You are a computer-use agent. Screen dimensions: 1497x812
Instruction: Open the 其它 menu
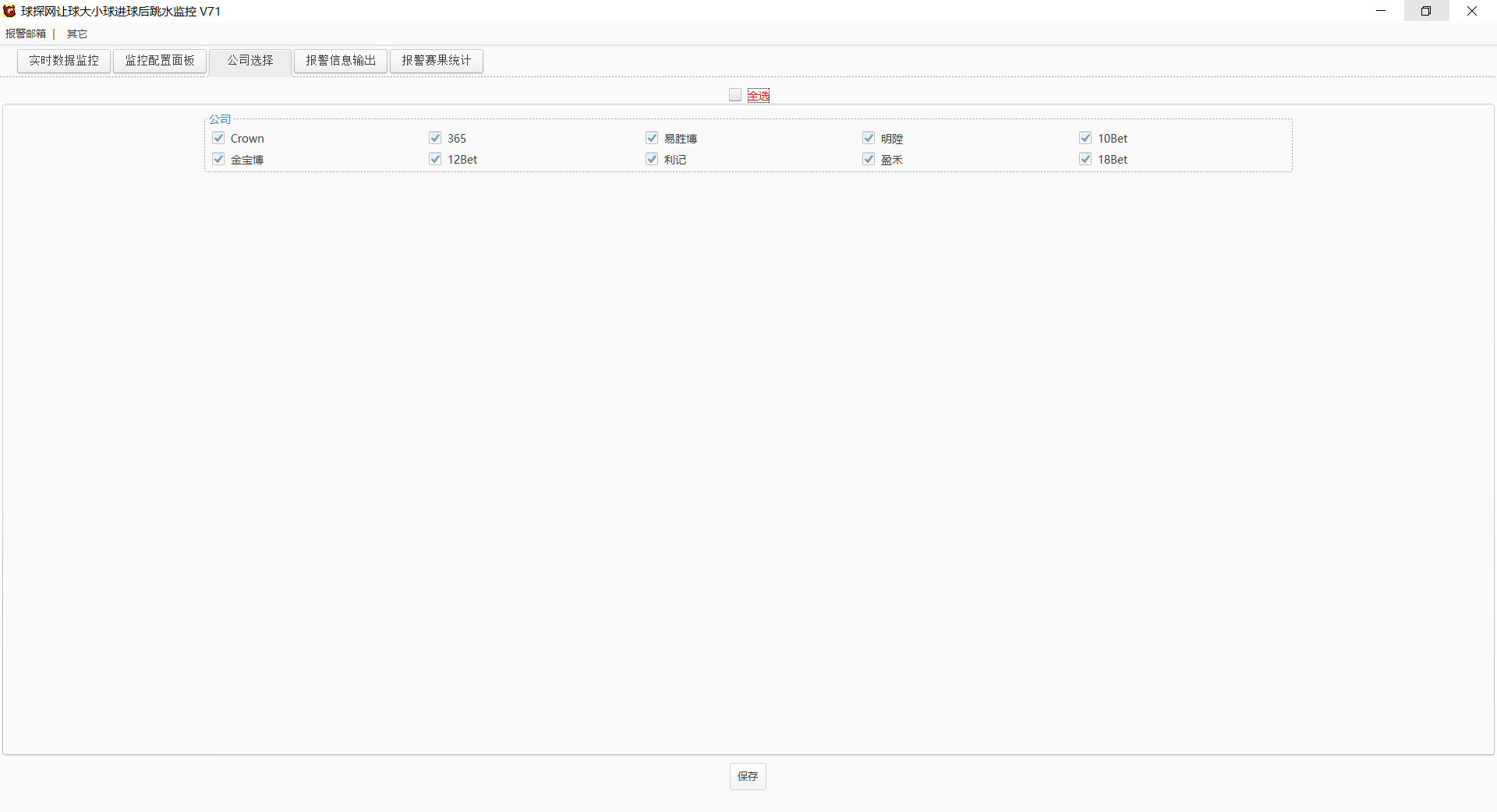[77, 34]
